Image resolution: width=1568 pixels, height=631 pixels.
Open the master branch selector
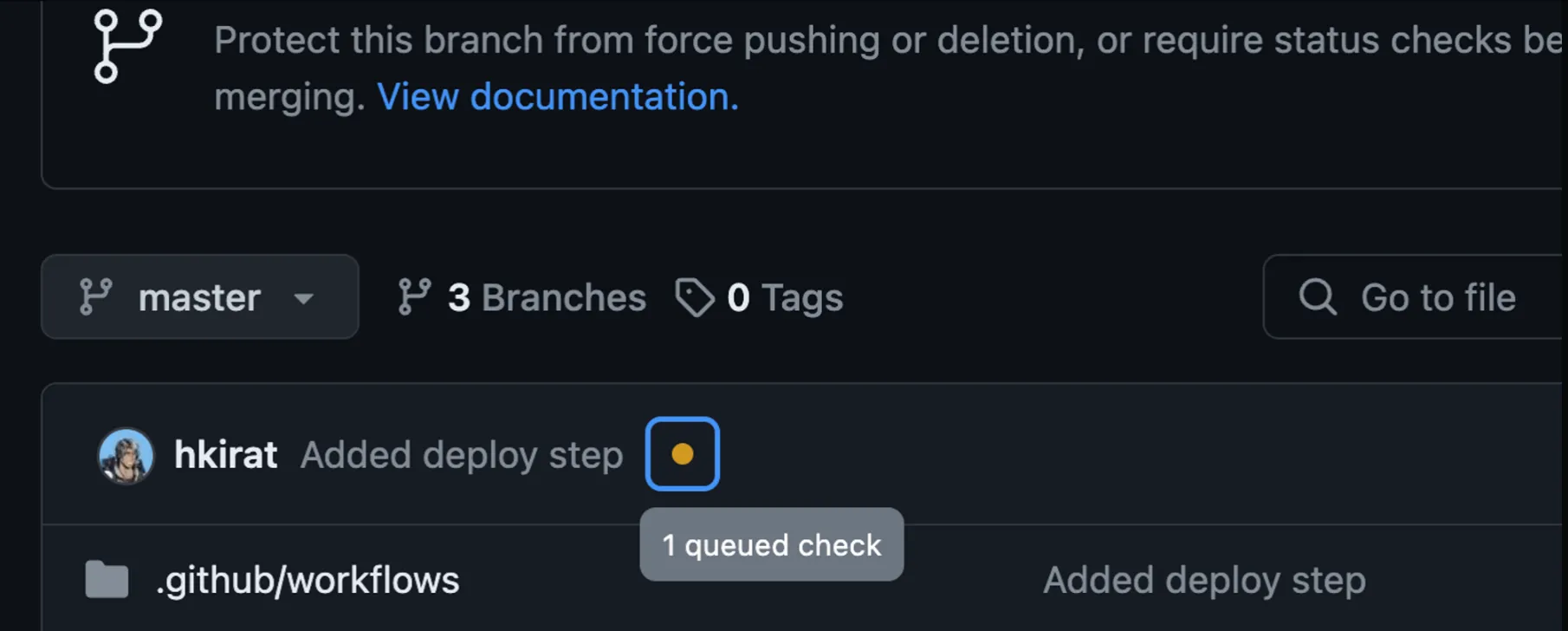199,297
